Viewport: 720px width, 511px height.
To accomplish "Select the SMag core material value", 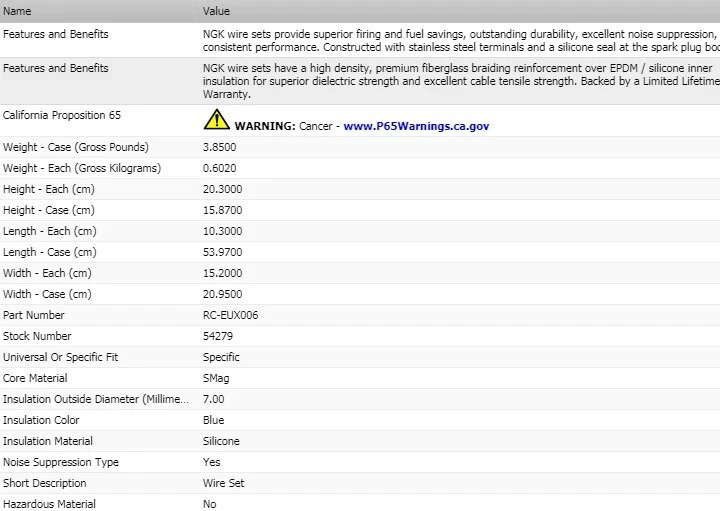I will point(216,378).
